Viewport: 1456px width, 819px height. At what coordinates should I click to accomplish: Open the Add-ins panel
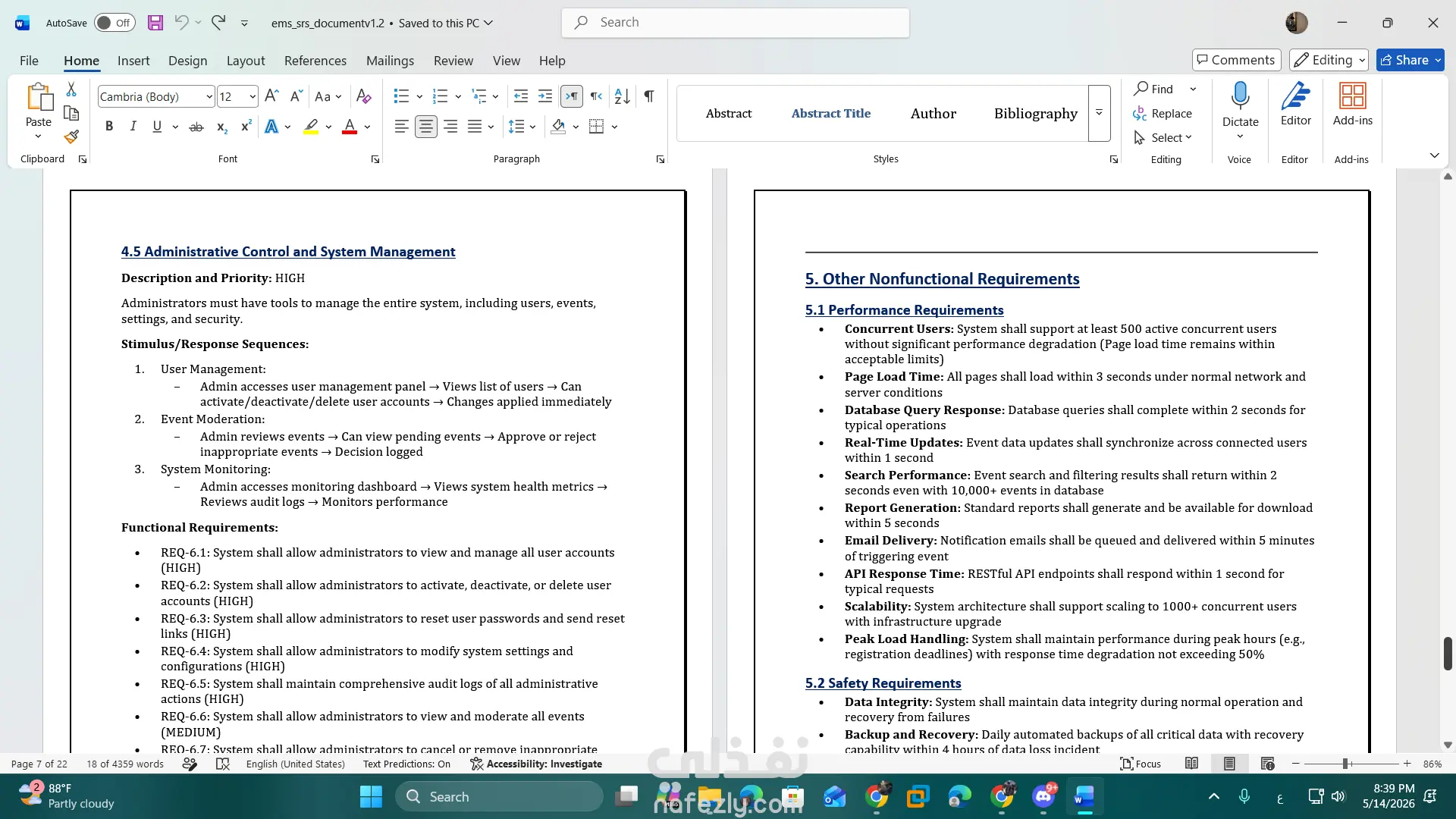[1352, 105]
